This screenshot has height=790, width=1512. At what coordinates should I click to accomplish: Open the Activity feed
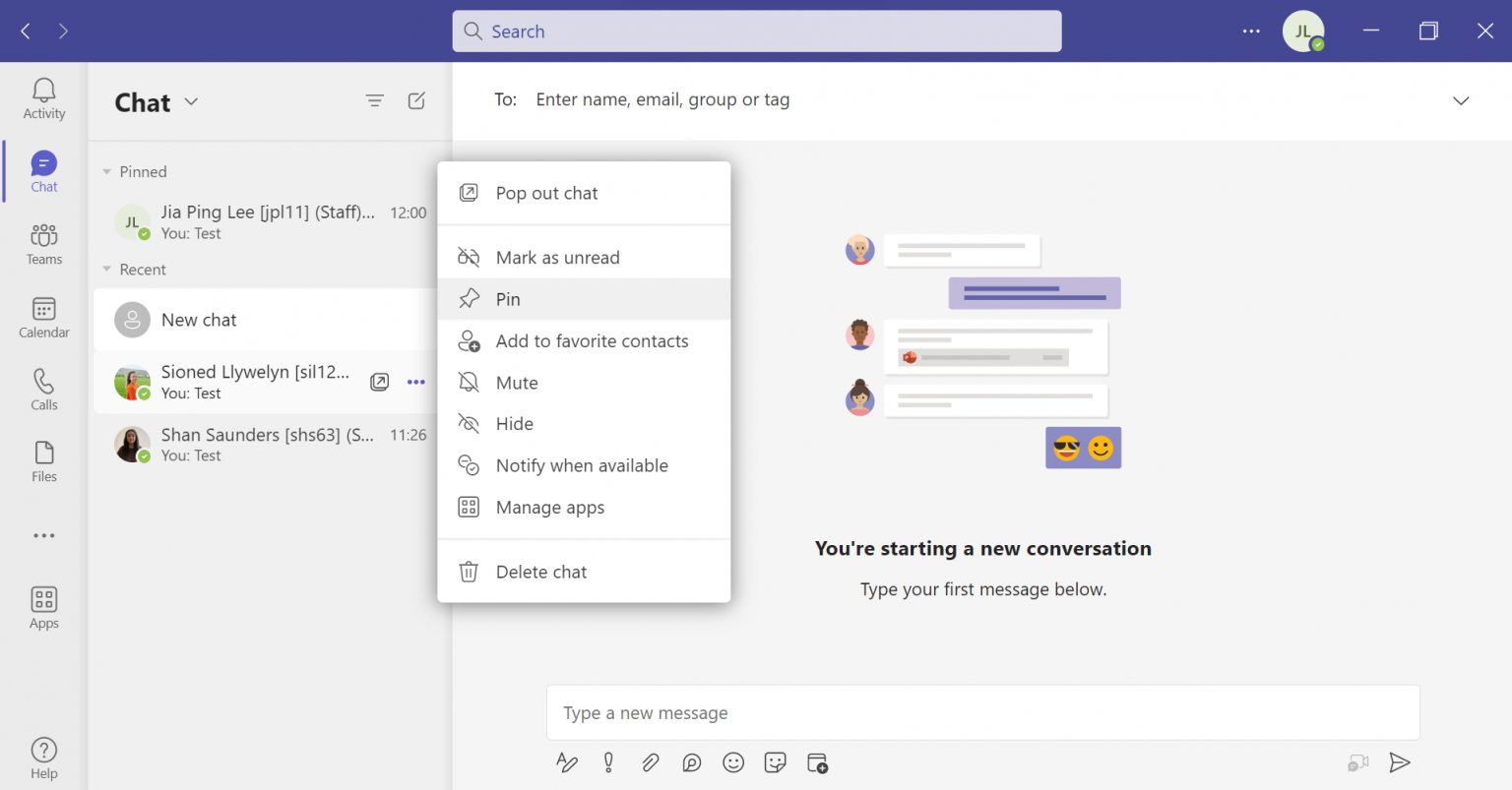point(43,97)
